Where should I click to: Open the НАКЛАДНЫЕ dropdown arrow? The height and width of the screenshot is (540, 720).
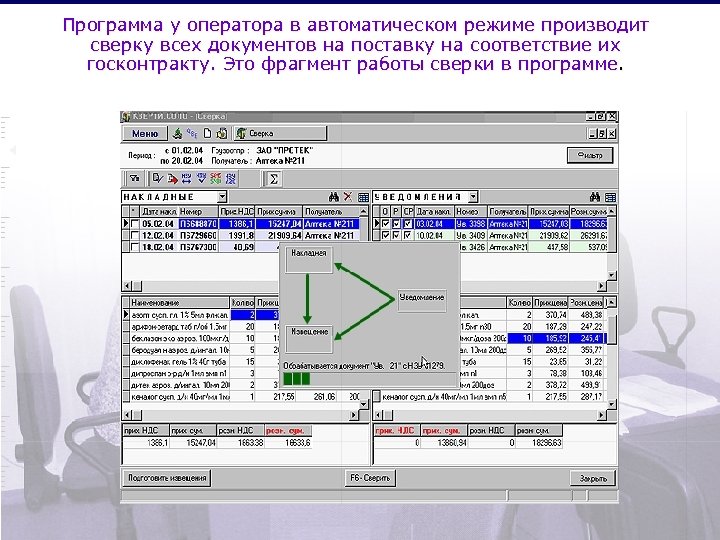point(222,197)
